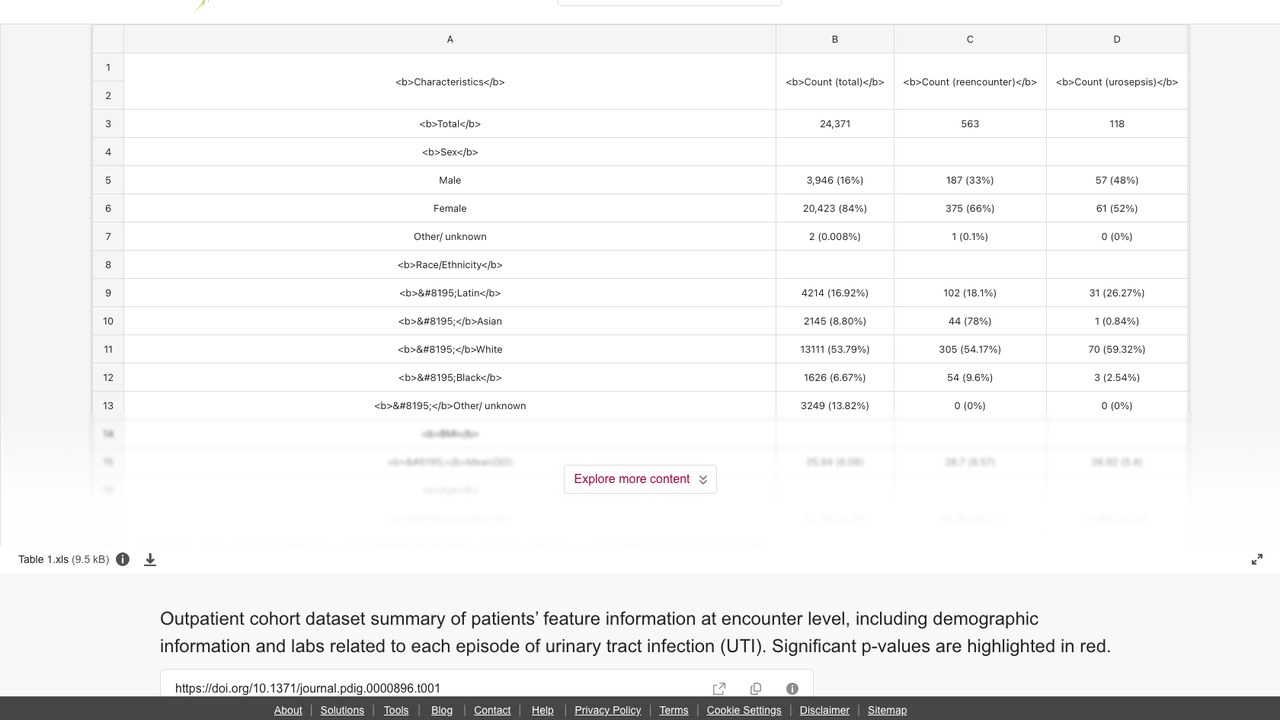
Task: Open the DOI link in new window
Action: (719, 688)
